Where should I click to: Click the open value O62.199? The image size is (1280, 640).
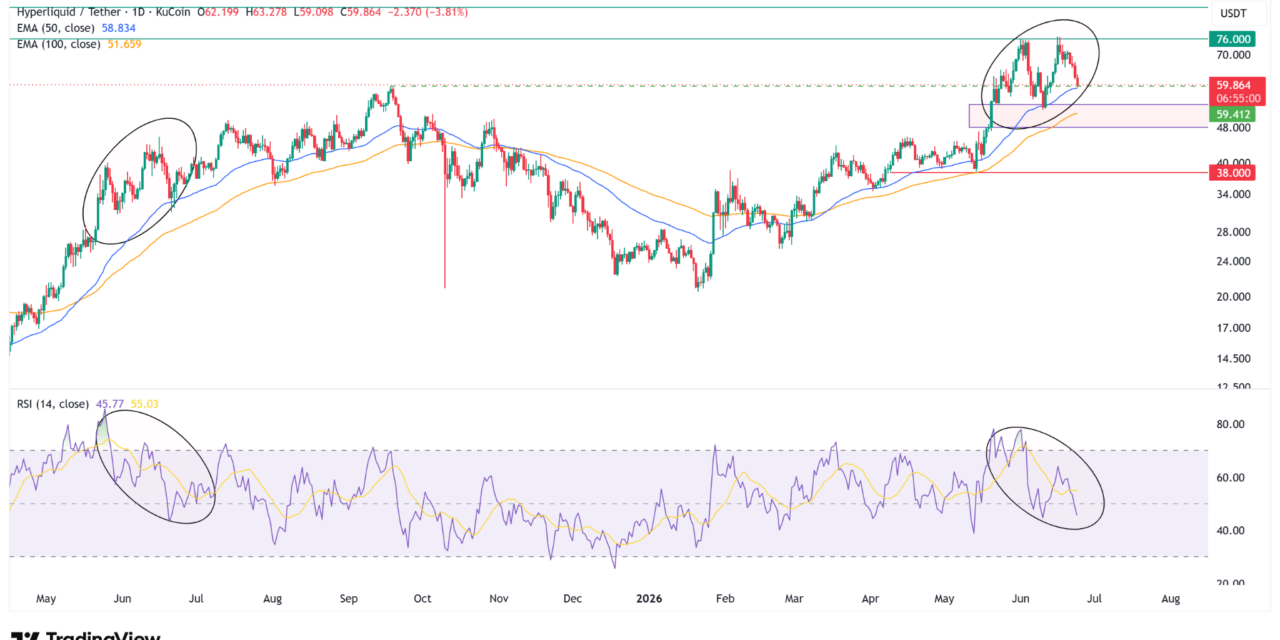pos(219,12)
